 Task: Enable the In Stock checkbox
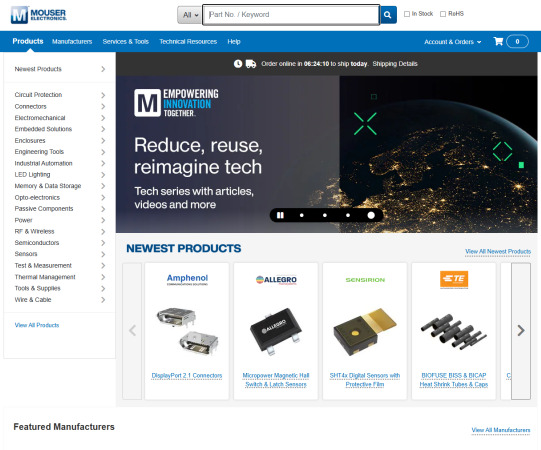pyautogui.click(x=407, y=14)
